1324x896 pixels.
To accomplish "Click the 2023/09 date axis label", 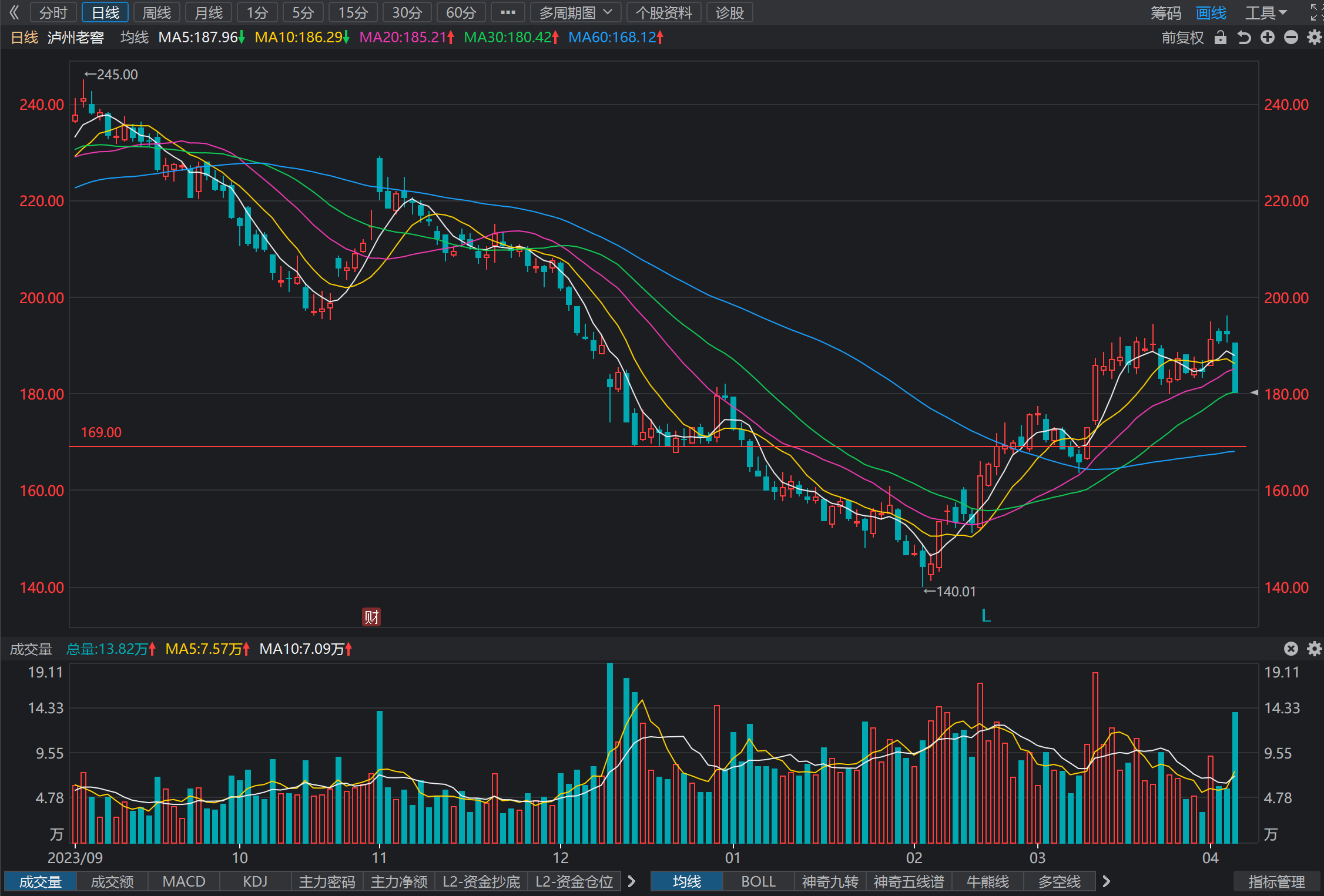I will click(75, 858).
